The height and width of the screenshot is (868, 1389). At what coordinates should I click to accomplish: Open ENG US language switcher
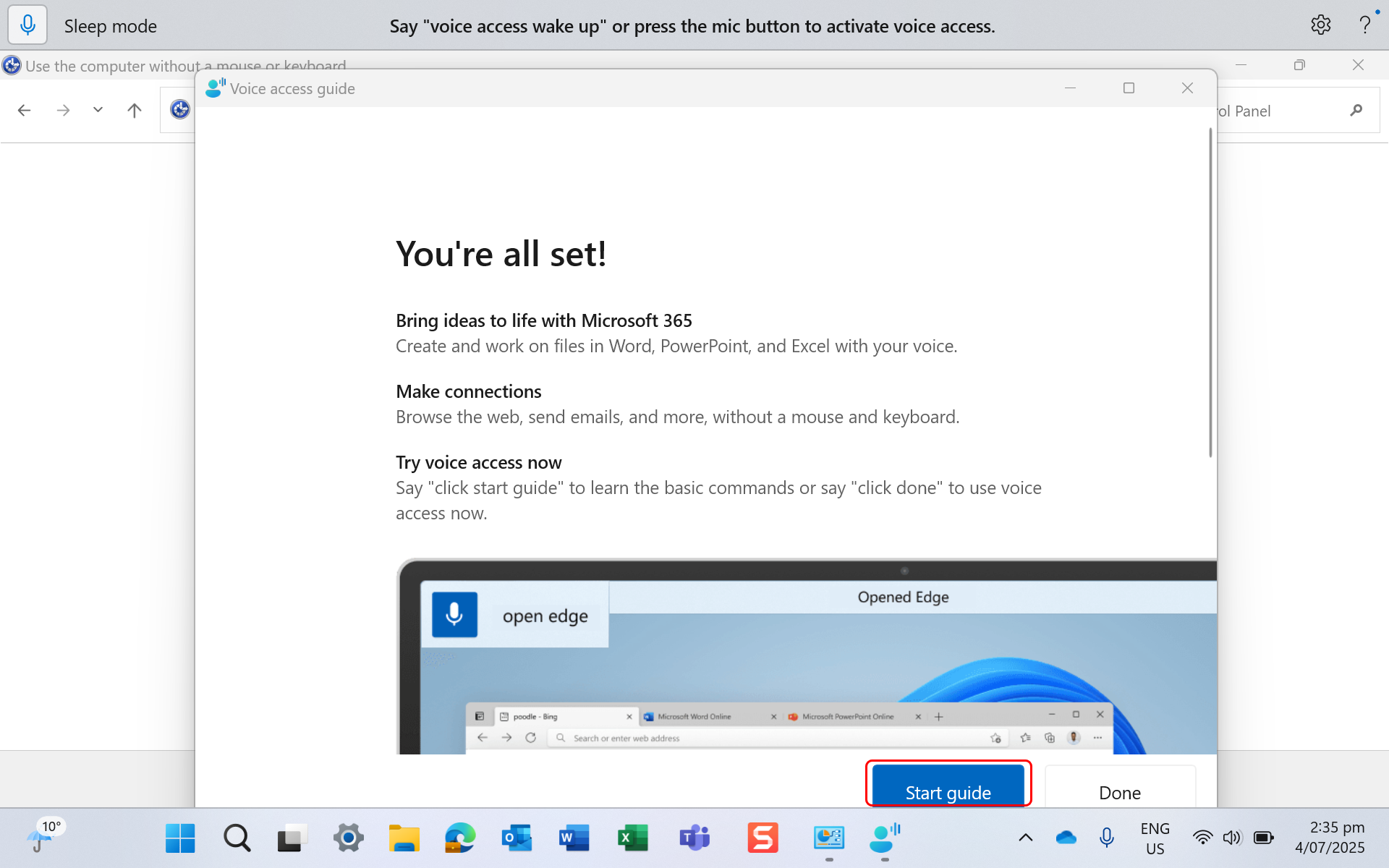click(x=1155, y=838)
